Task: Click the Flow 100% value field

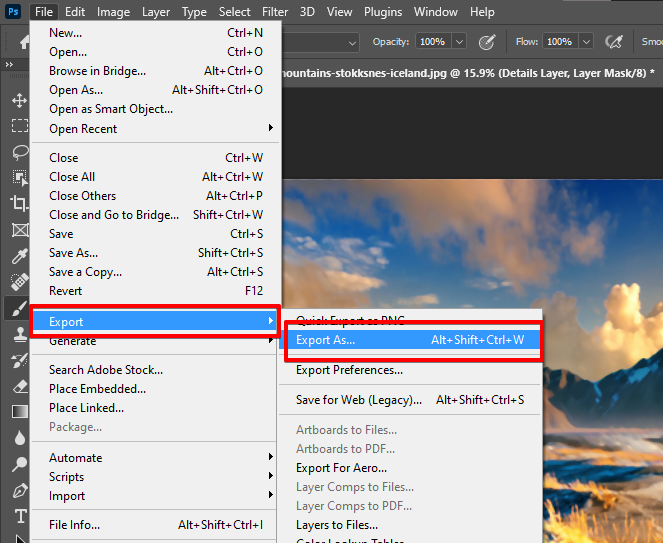Action: coord(560,41)
